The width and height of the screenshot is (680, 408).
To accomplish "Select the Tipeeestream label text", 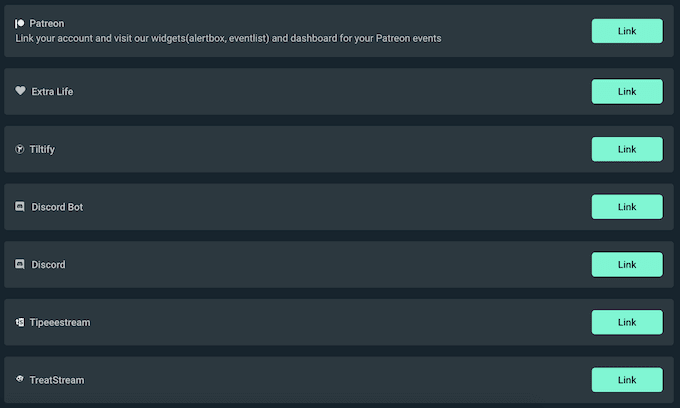I will click(60, 323).
